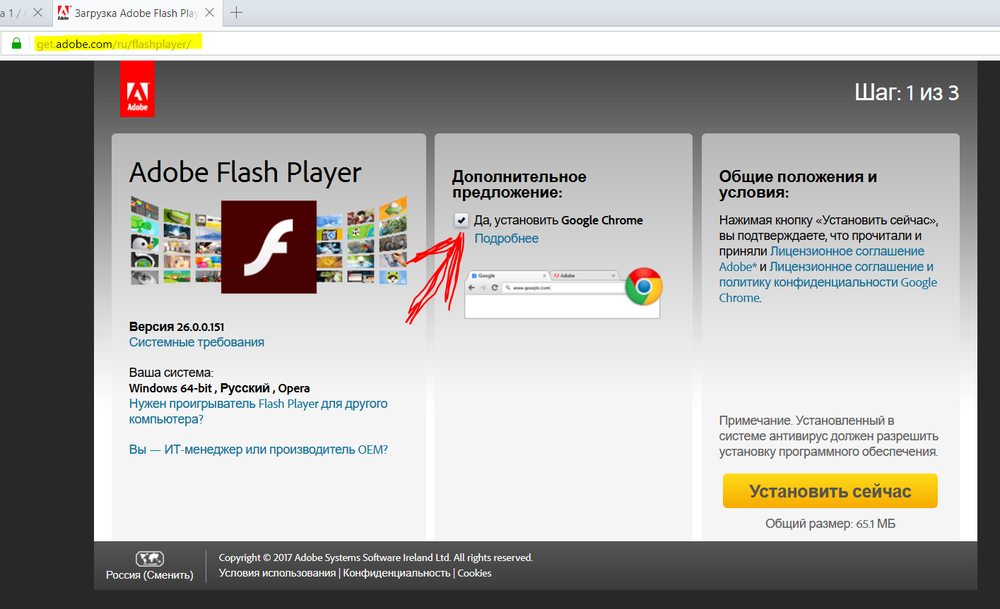Open the Конфиденциальность footer link
Image resolution: width=1000 pixels, height=609 pixels.
click(x=396, y=573)
